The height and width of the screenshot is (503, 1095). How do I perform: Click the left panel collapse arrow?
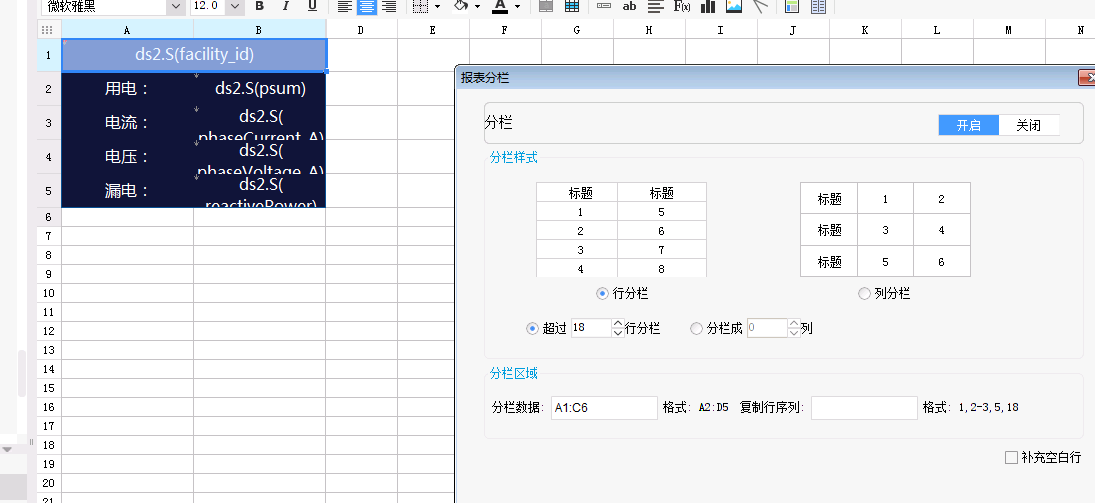tap(7, 449)
